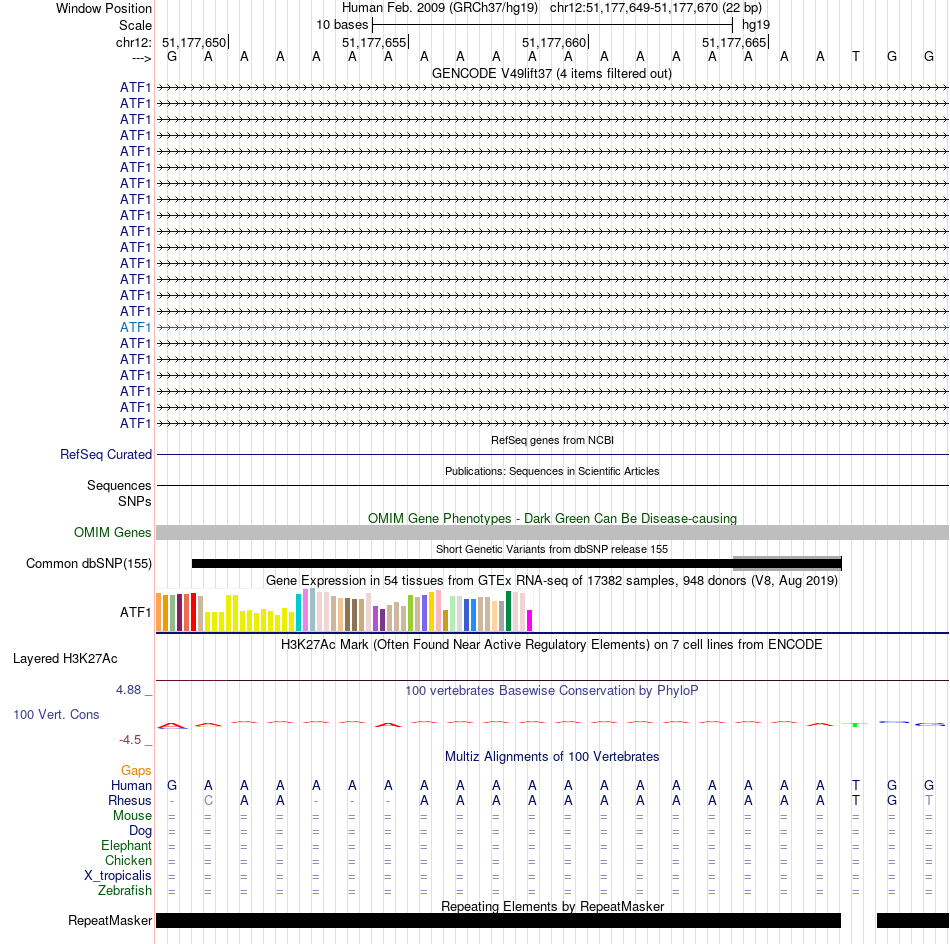This screenshot has width=950, height=944.
Task: Click the Chicken alignment row label
Action: [x=128, y=860]
